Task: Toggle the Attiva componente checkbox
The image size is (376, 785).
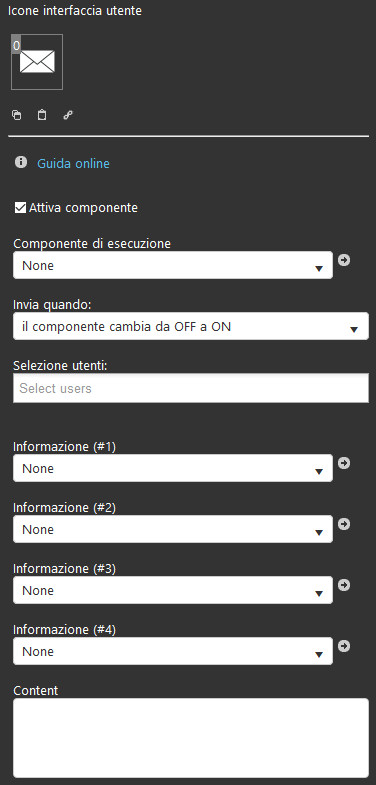Action: coord(20,208)
